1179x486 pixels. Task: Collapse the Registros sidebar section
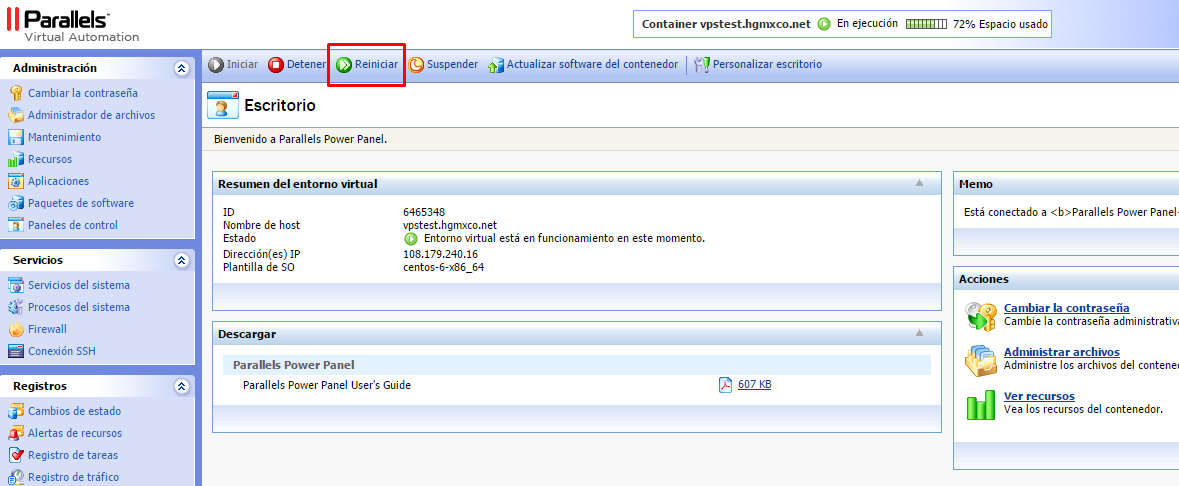pyautogui.click(x=181, y=387)
